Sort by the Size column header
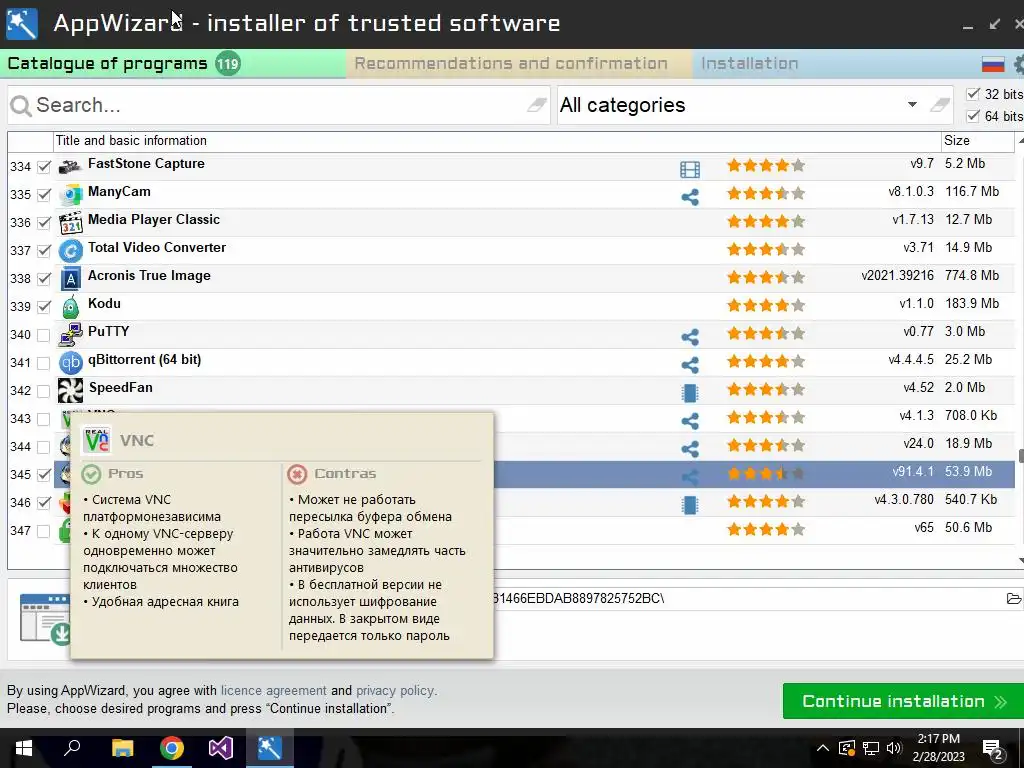The width and height of the screenshot is (1024, 768). coord(977,141)
